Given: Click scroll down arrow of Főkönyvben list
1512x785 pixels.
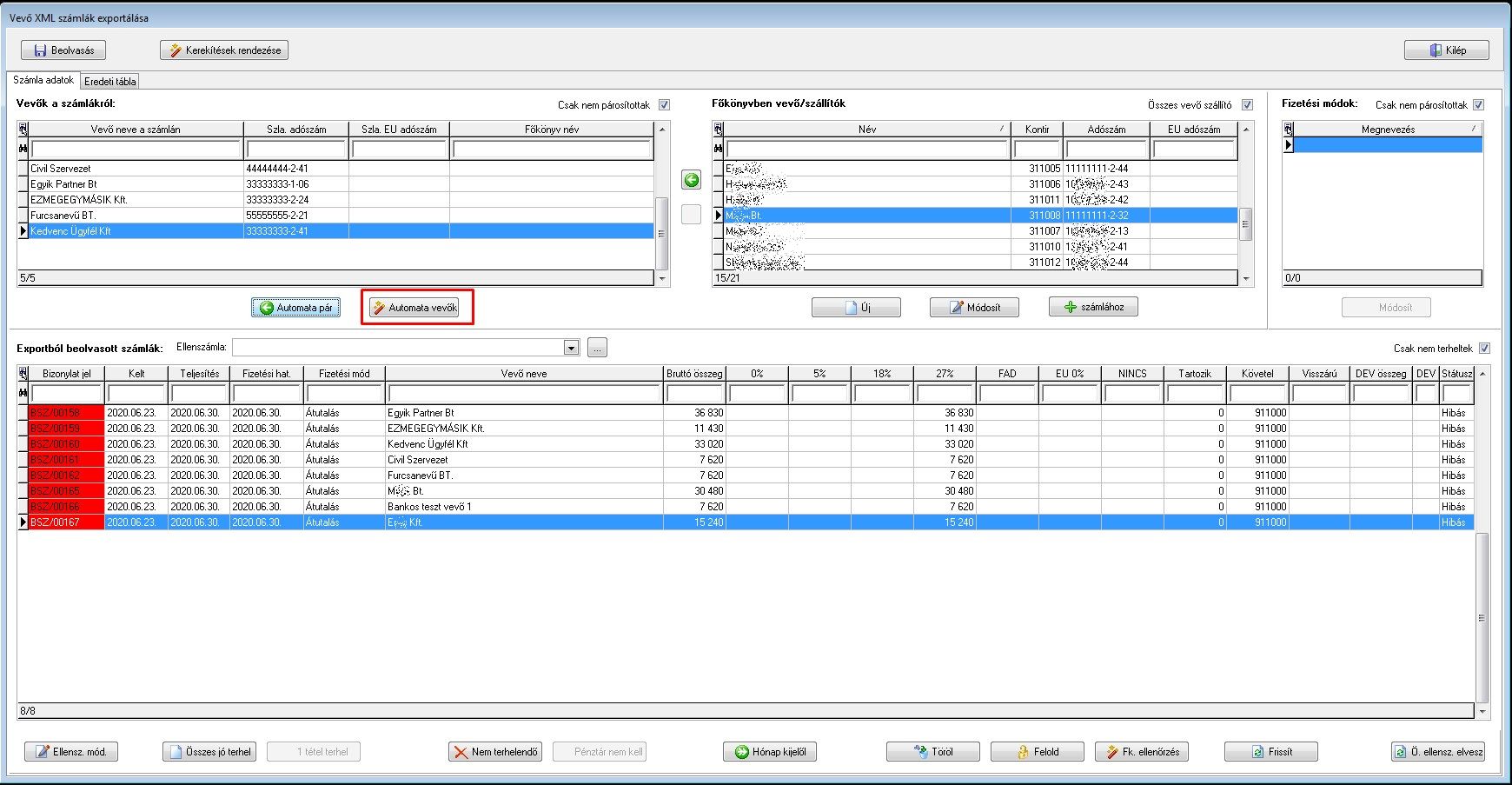Looking at the screenshot, I should [1246, 279].
